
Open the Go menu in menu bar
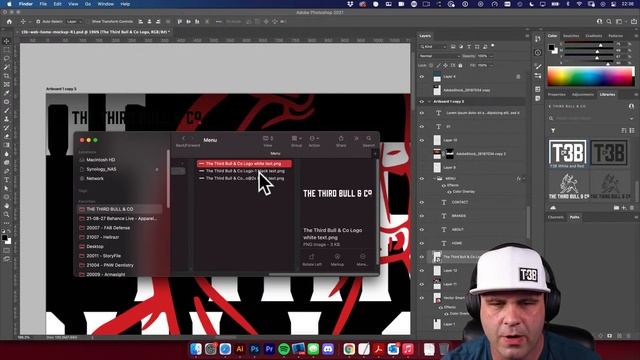click(88, 4)
